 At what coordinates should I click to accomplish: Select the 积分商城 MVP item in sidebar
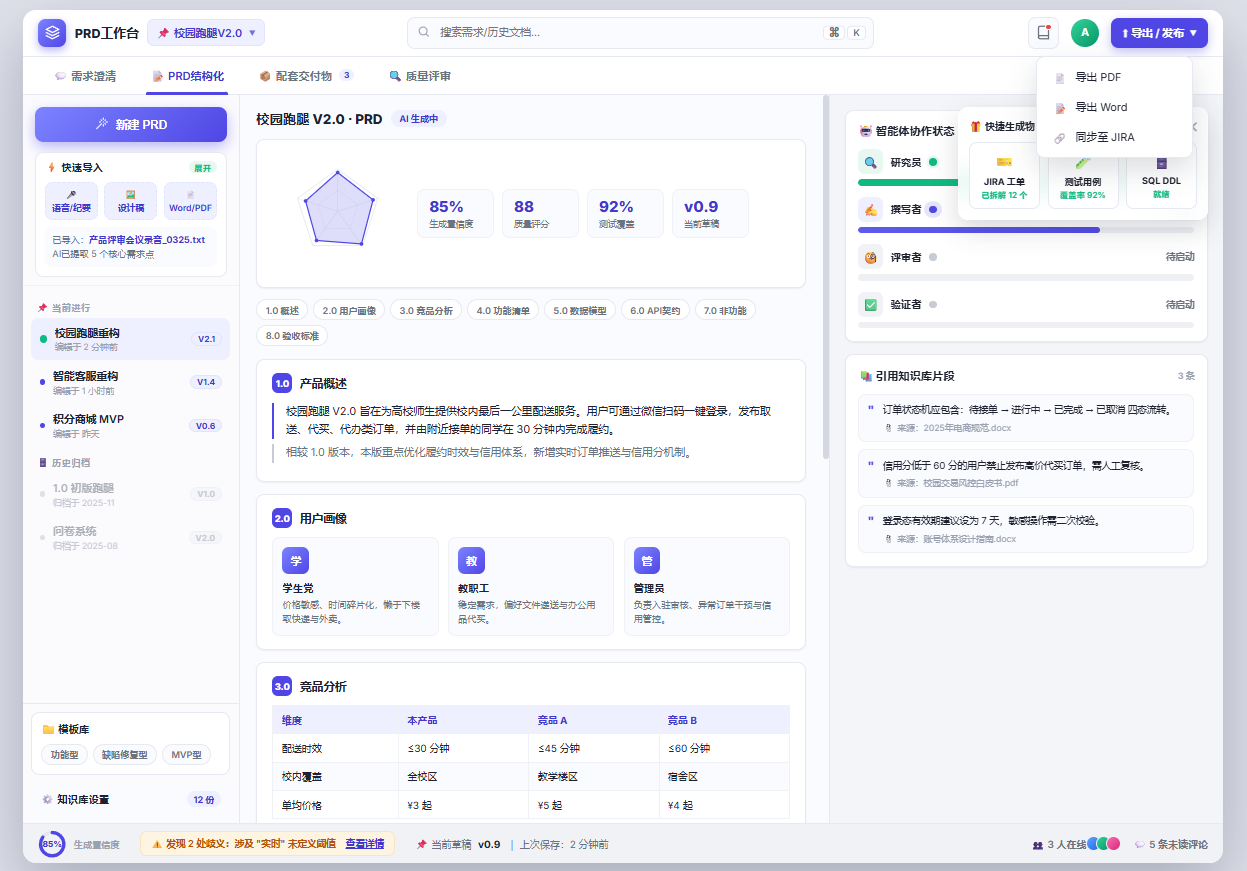coord(131,425)
